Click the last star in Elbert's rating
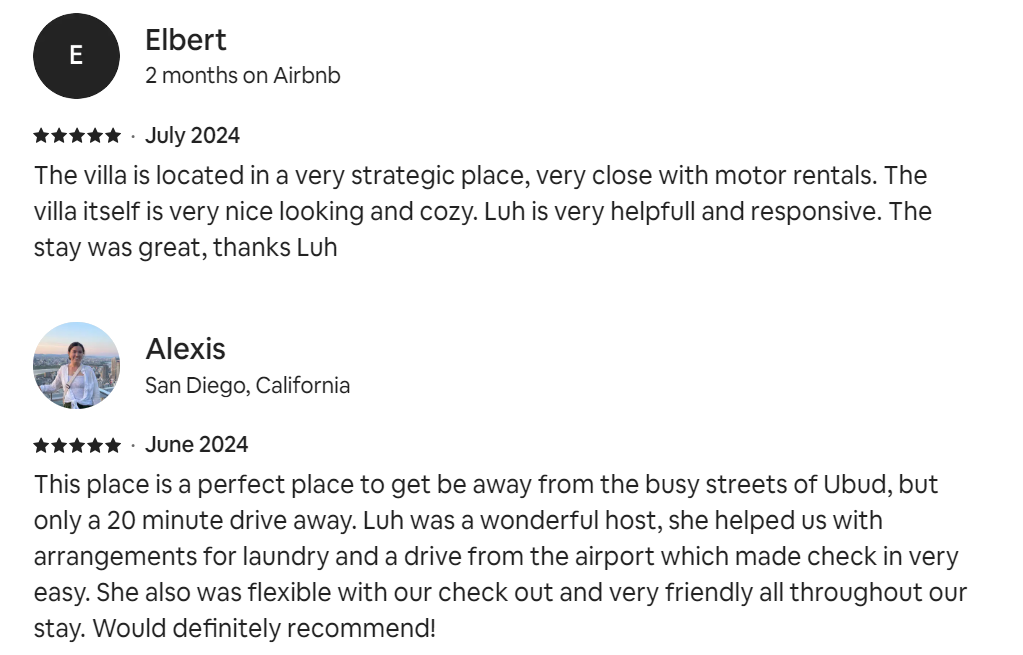 click(113, 136)
